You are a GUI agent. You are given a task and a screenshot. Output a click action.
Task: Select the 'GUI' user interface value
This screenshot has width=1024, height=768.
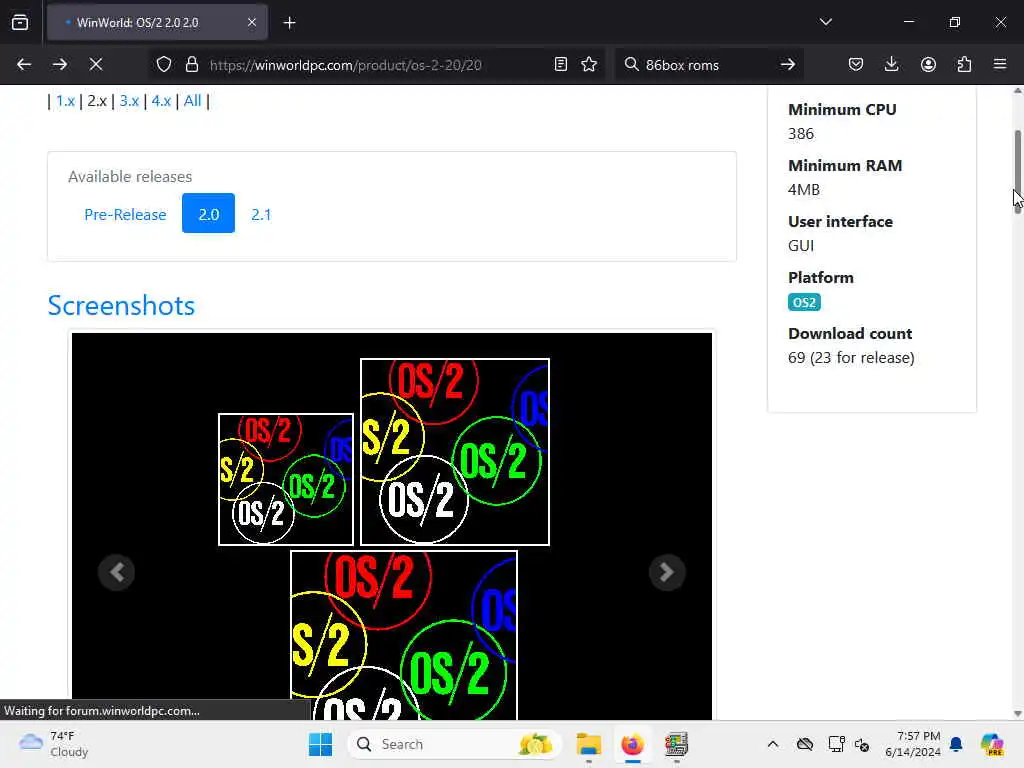(801, 246)
